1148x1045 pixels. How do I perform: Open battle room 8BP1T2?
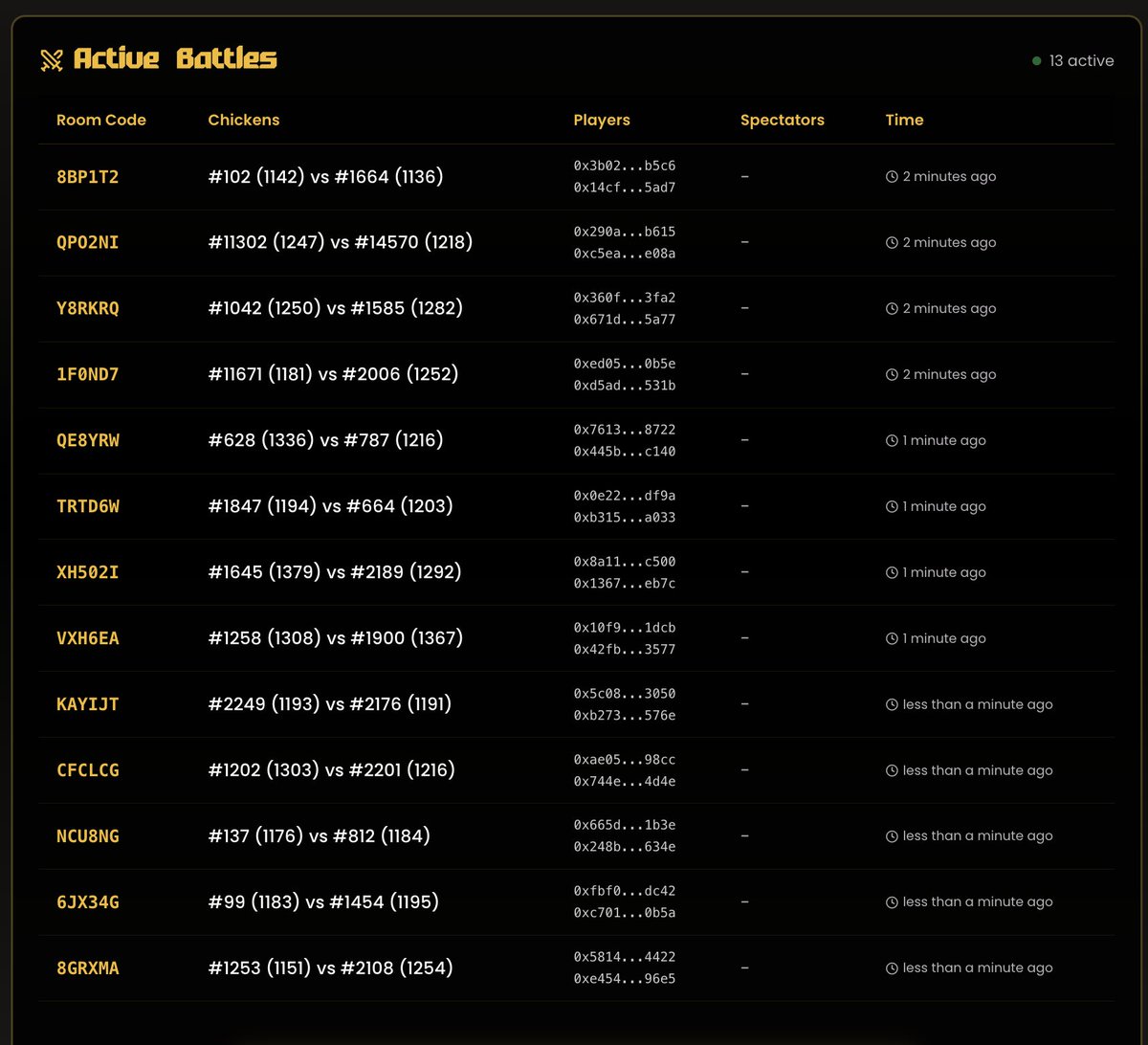(x=88, y=177)
